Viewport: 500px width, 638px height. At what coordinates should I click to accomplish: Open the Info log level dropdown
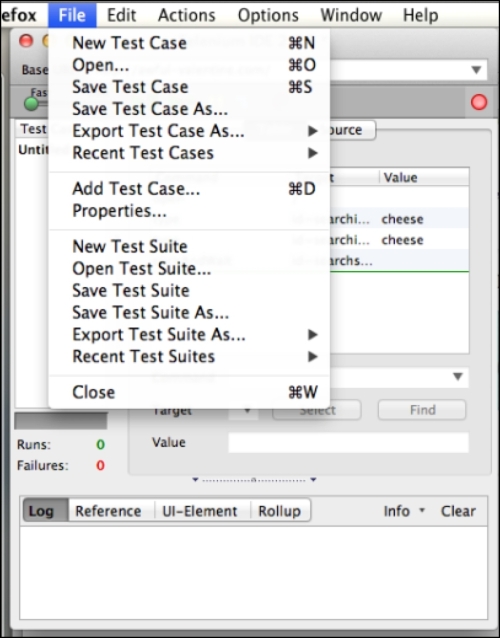pos(404,511)
